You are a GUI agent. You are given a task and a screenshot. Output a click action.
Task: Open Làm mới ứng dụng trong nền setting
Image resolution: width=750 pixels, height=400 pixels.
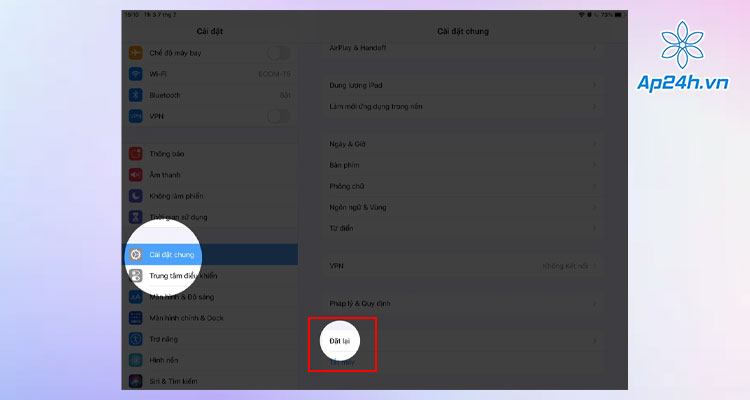point(464,106)
